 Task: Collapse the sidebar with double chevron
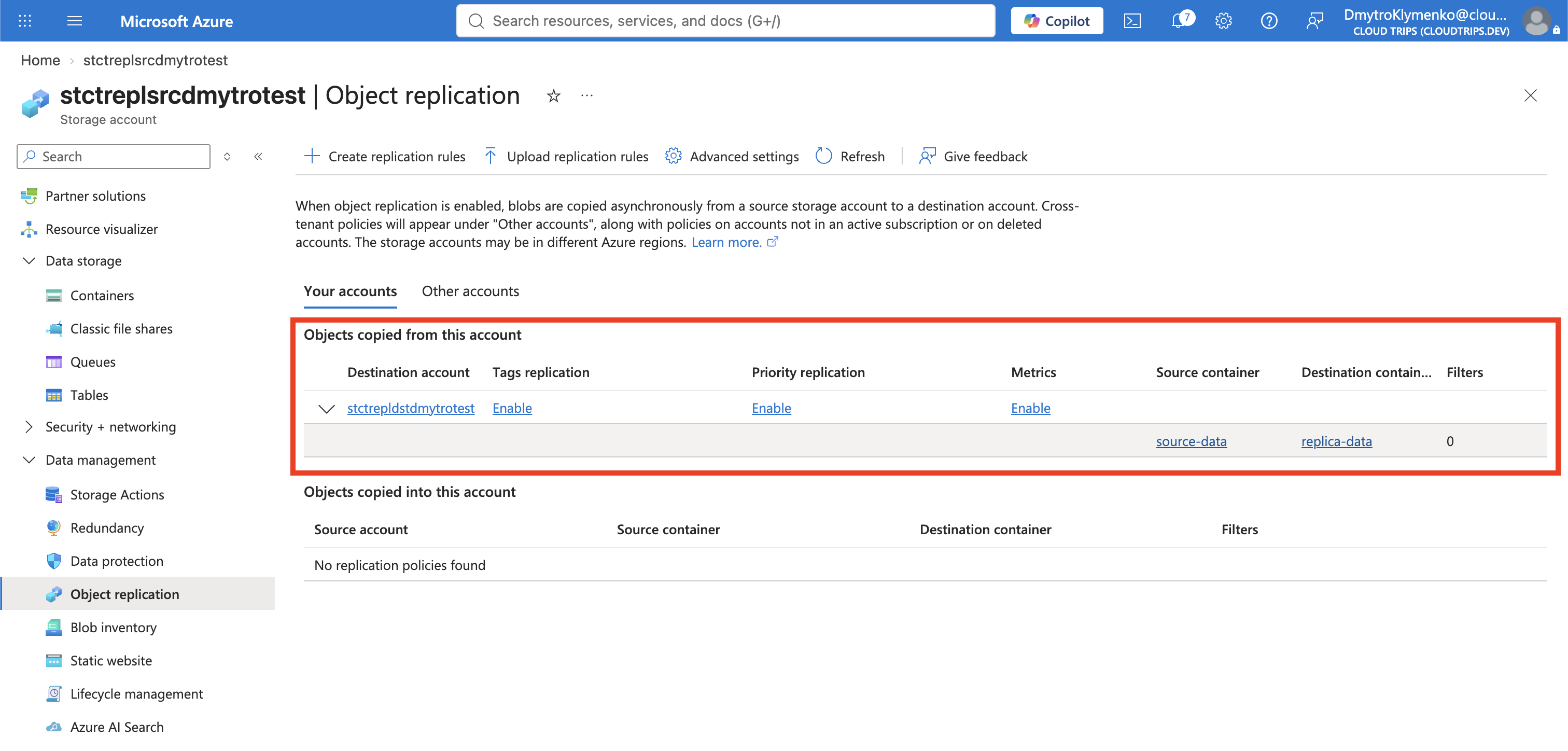[258, 157]
